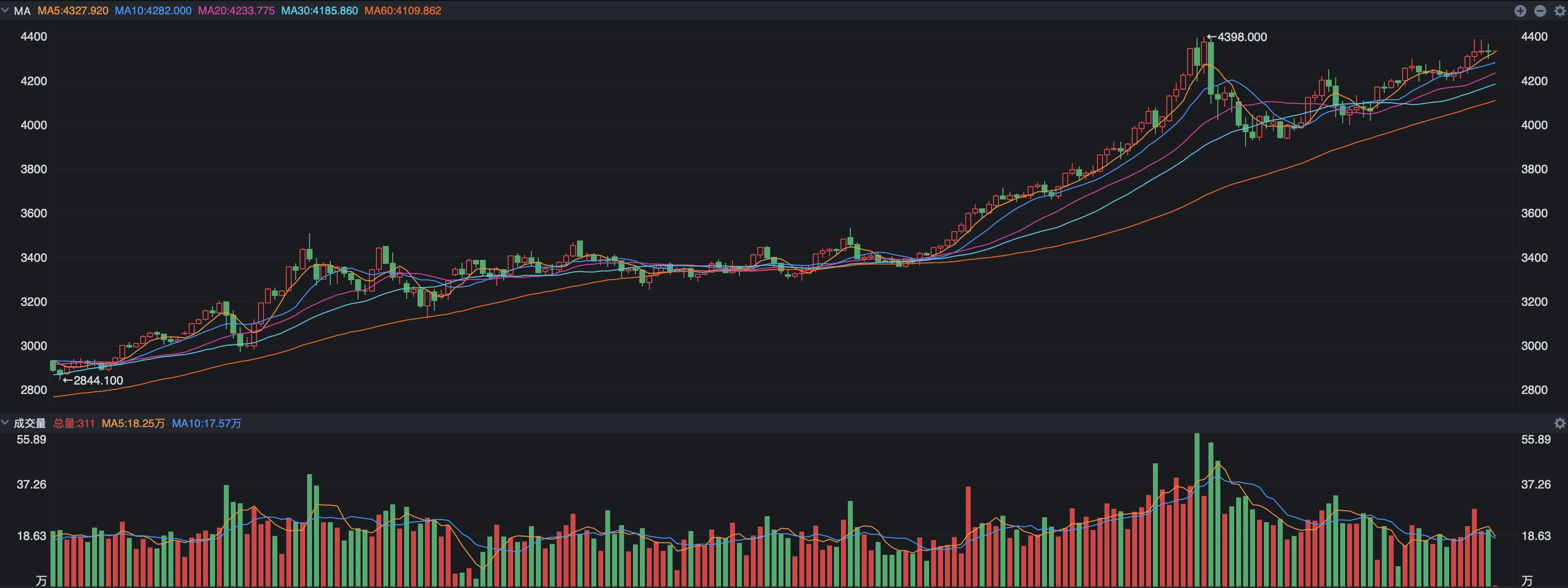Screen dimensions: 1568x588
Task: Click the MA20:4233.775 legend entry
Action: 236,11
